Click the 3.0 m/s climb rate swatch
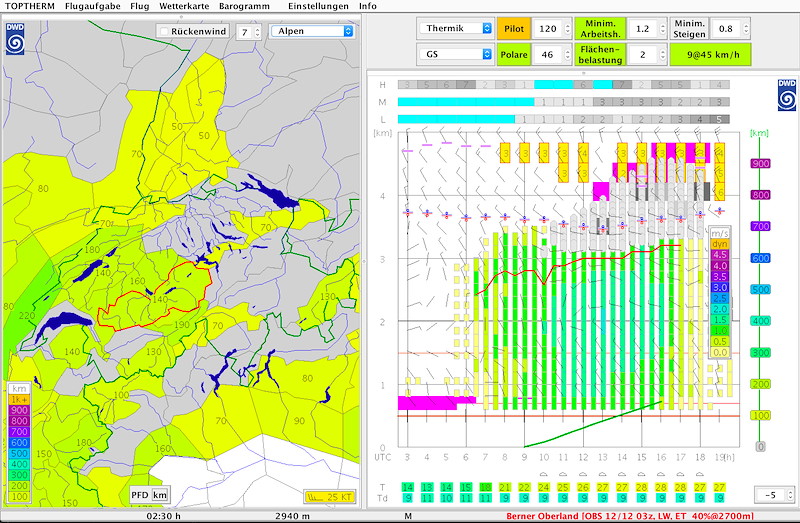The height and width of the screenshot is (523, 800). (719, 287)
